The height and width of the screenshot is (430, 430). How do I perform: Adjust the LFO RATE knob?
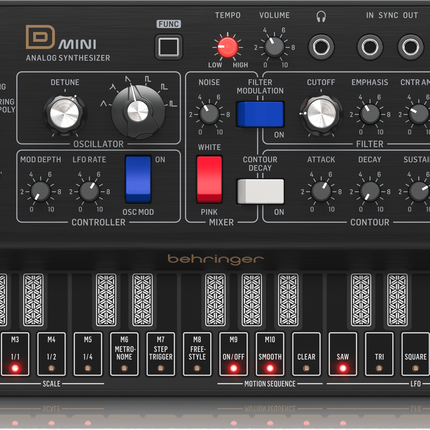(89, 191)
